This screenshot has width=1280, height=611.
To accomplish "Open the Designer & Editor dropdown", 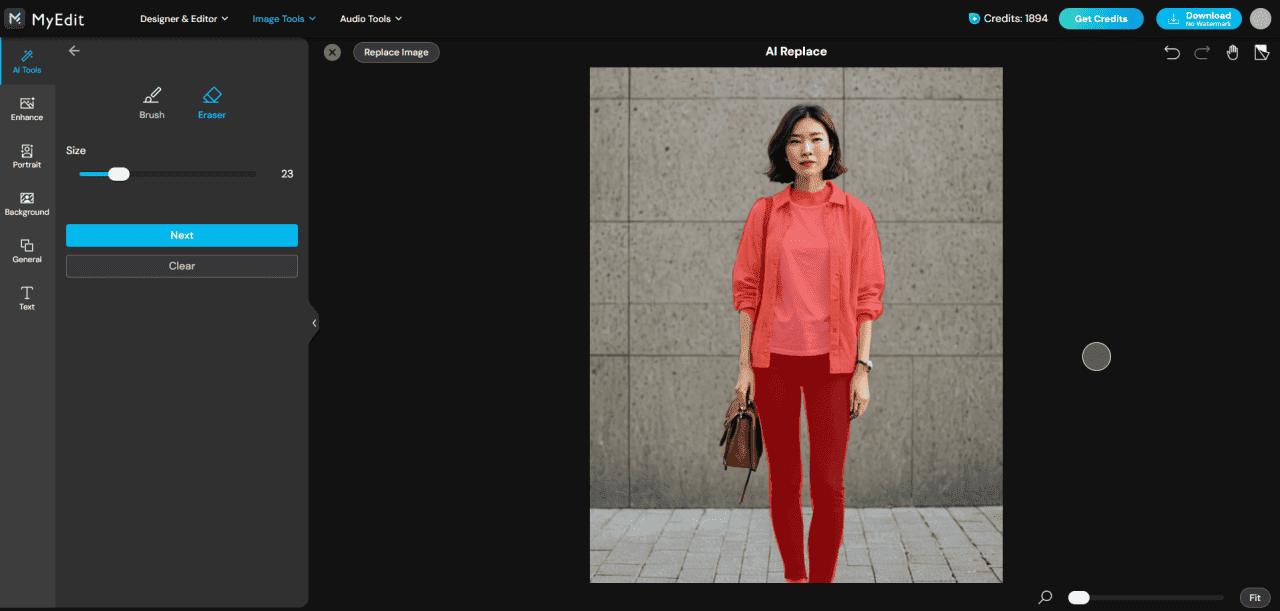I will coord(184,18).
